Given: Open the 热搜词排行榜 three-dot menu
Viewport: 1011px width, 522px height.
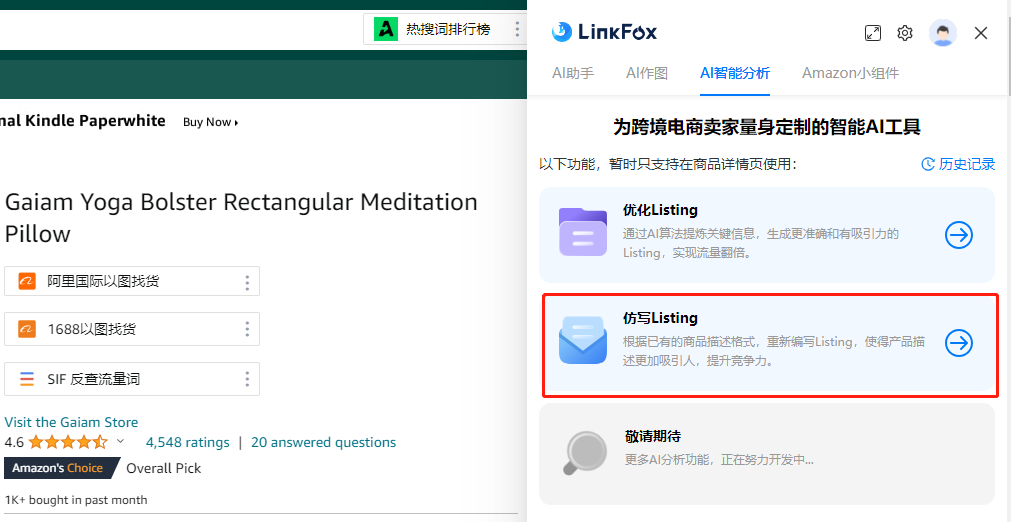Looking at the screenshot, I should click(517, 29).
